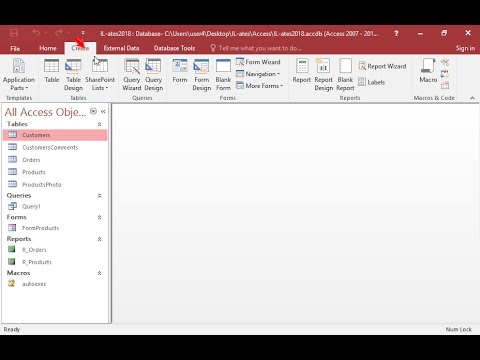Click the All Access Objects title
Screen dimensions: 480x360
tap(45, 112)
